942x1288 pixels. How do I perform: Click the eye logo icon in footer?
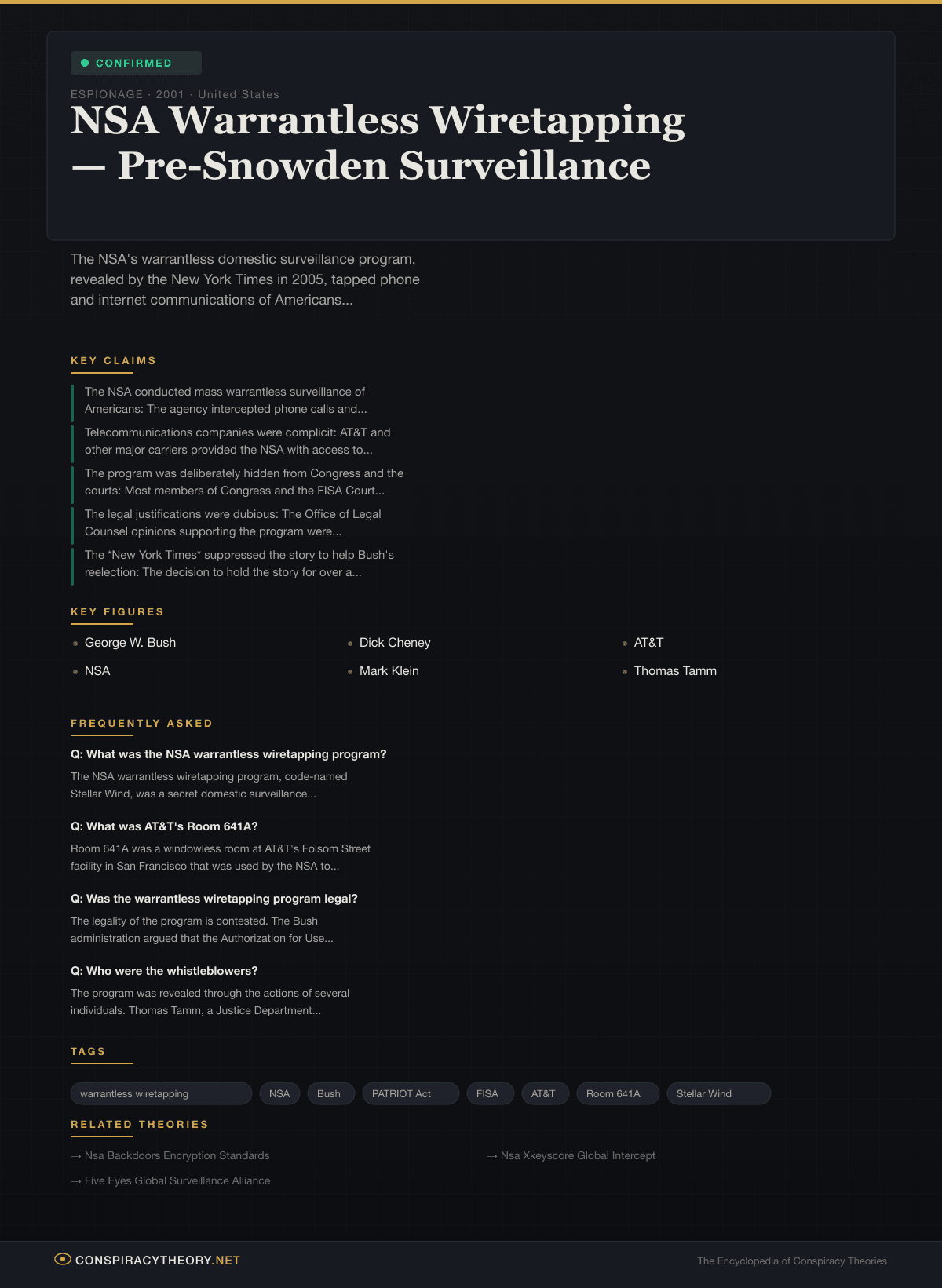63,1259
